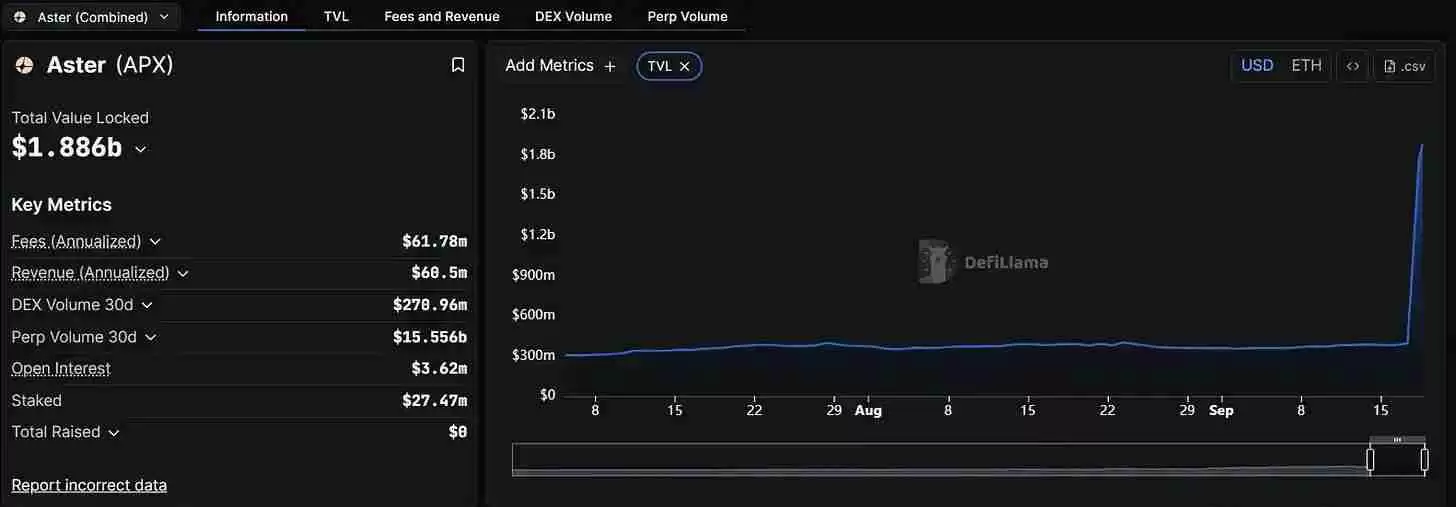This screenshot has width=1456, height=507.
Task: Expand the Revenue (Annualized) row
Action: (183, 273)
